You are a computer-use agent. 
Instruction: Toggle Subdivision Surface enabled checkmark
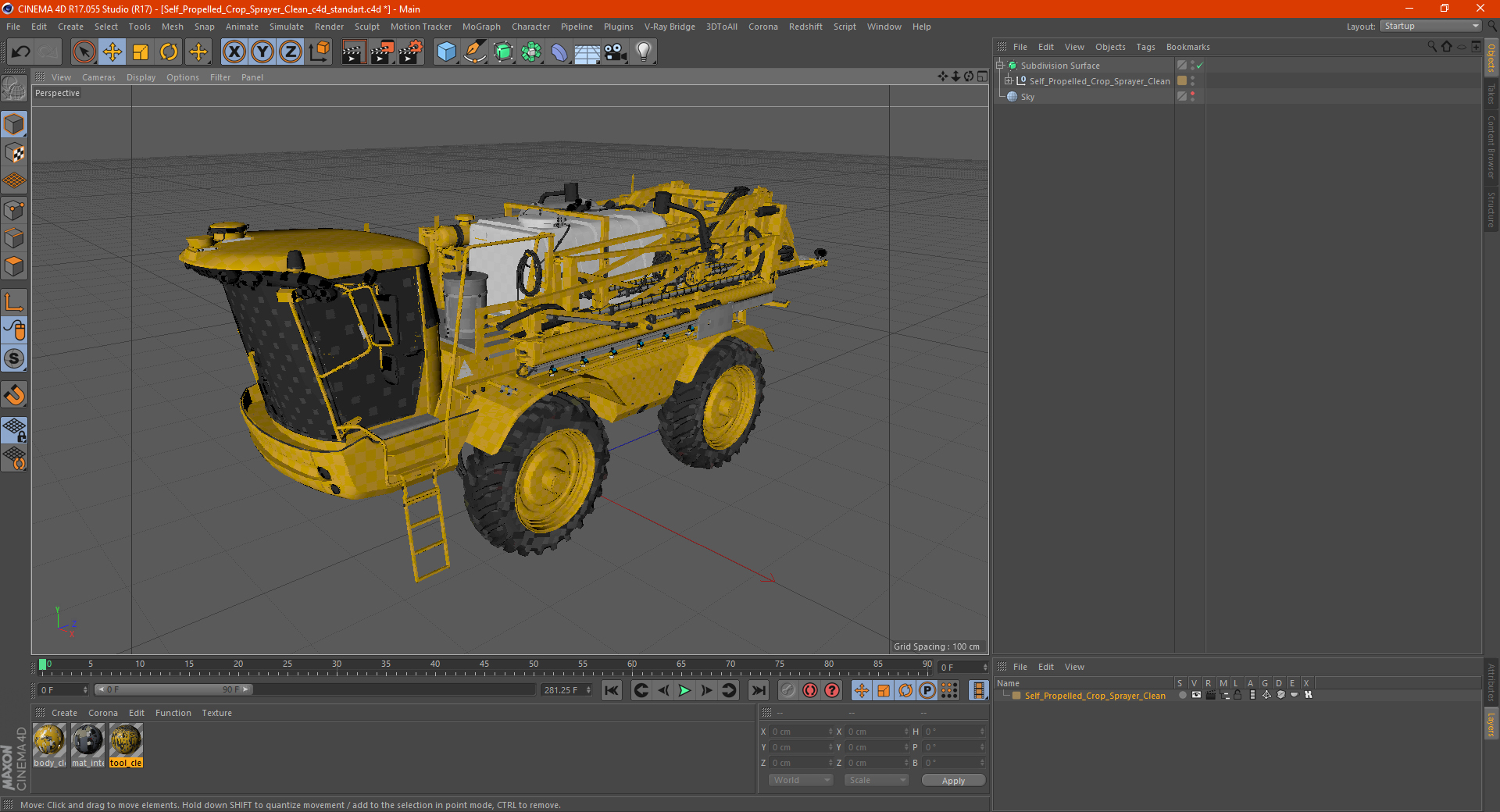click(x=1200, y=66)
